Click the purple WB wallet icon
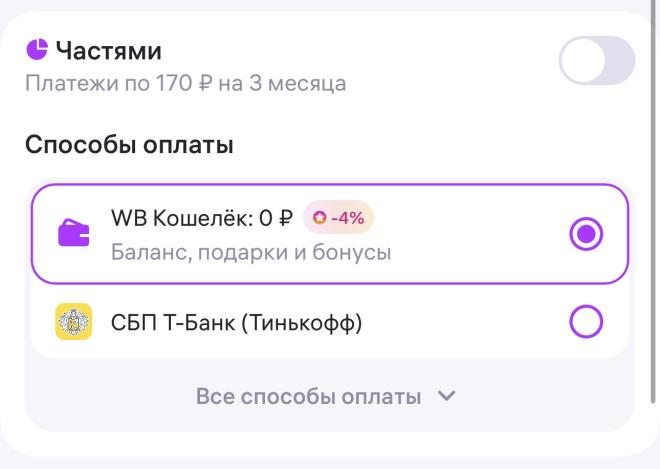The width and height of the screenshot is (660, 469). [74, 233]
